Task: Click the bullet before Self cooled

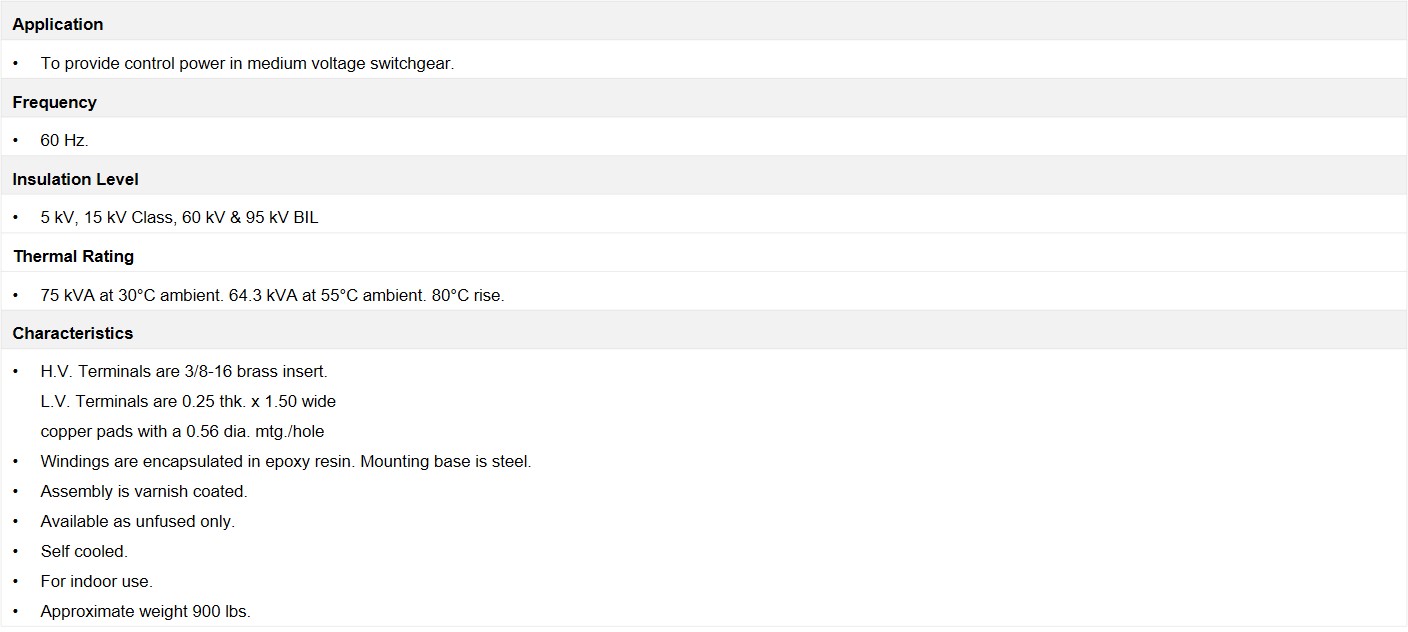Action: click(16, 551)
